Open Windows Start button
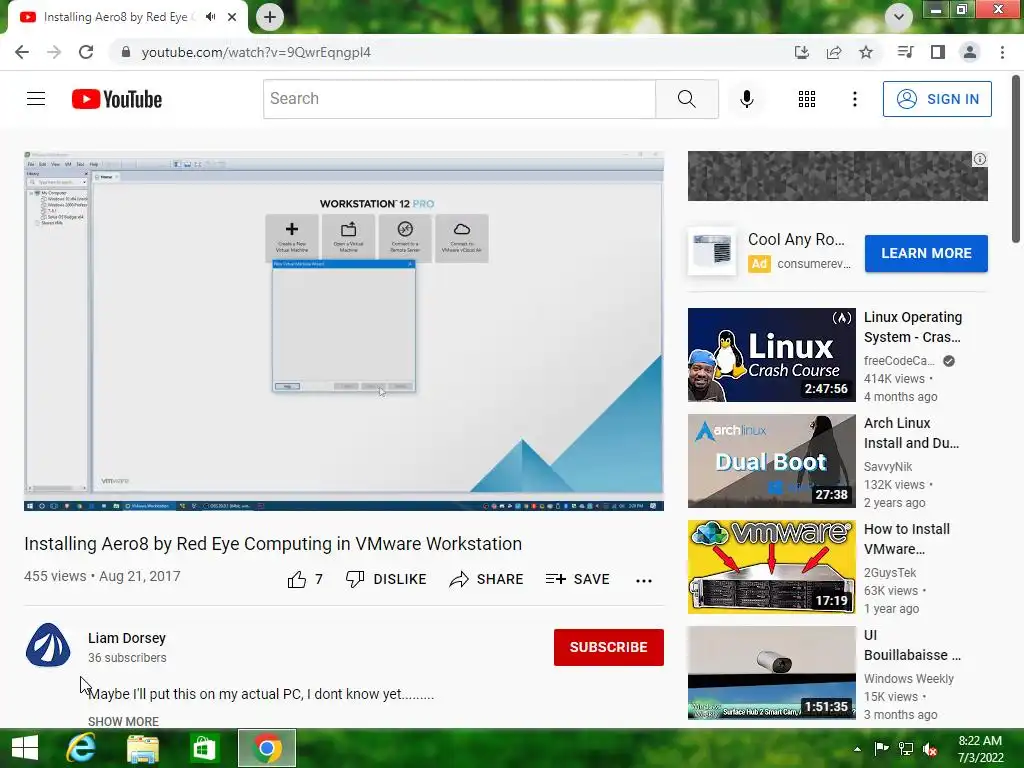Image resolution: width=1024 pixels, height=768 pixels. coord(25,748)
